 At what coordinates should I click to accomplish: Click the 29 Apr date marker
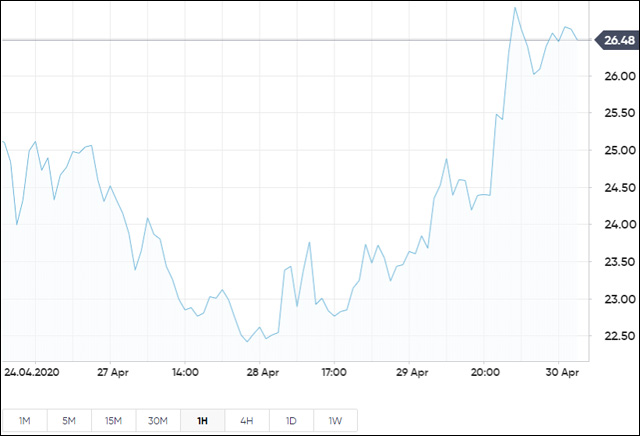click(x=410, y=372)
